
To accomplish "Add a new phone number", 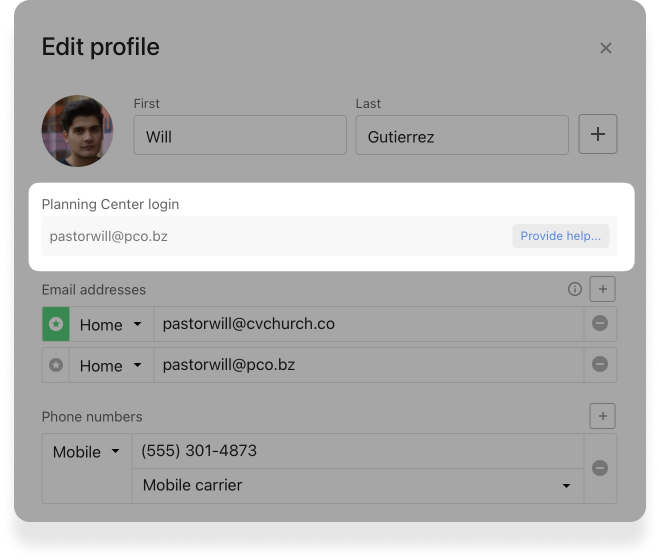I will click(602, 416).
